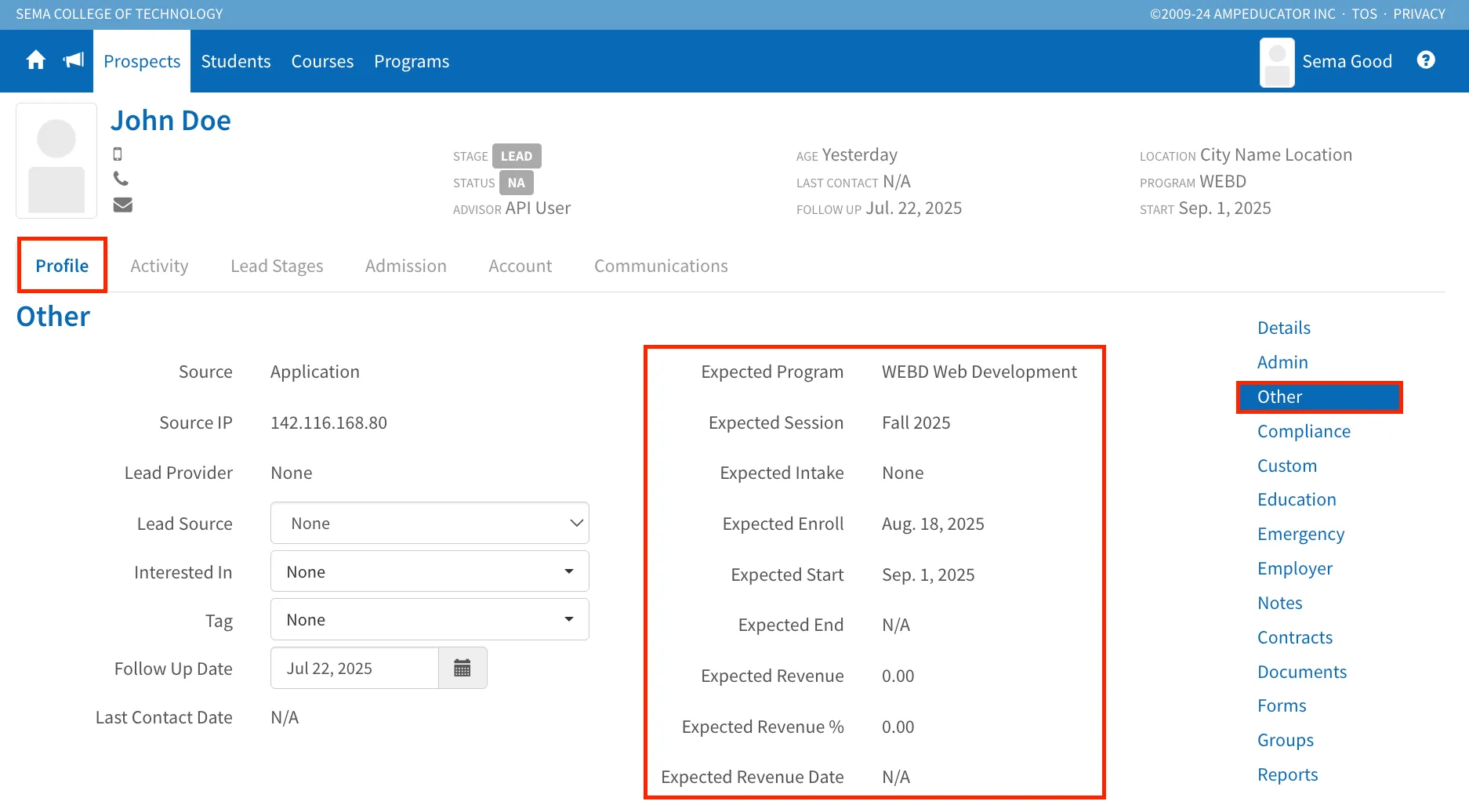1469x812 pixels.
Task: Switch to the Account tab
Action: click(x=520, y=266)
